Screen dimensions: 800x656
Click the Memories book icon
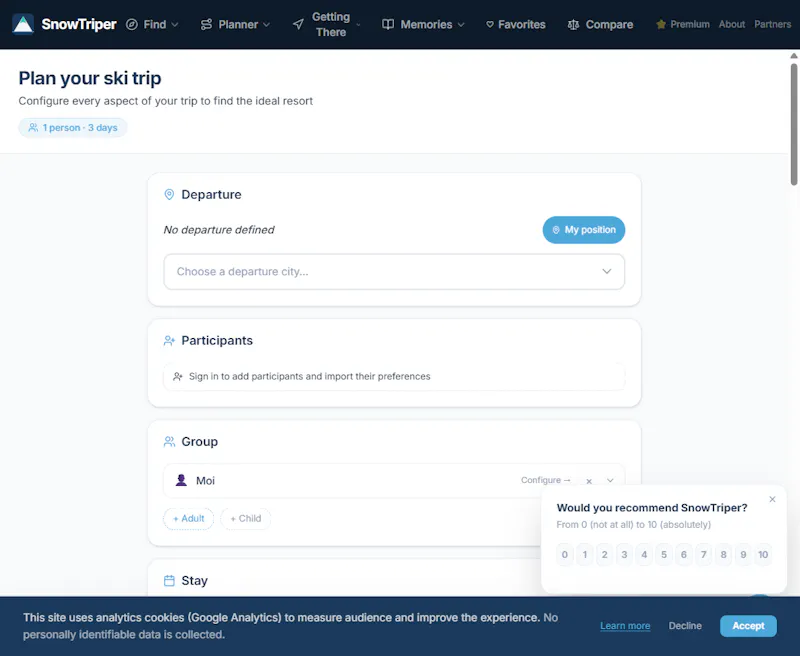point(388,24)
